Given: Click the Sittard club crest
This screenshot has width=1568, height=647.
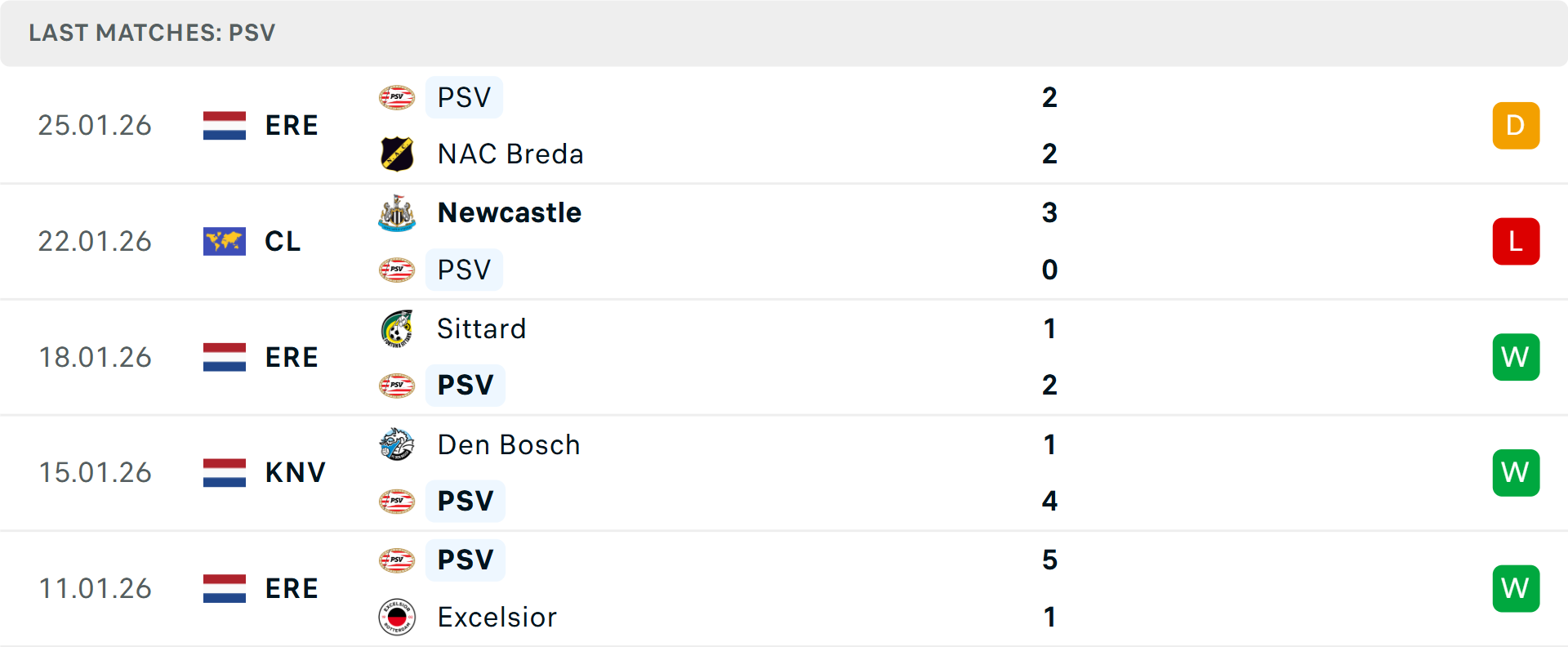Looking at the screenshot, I should click(x=397, y=329).
